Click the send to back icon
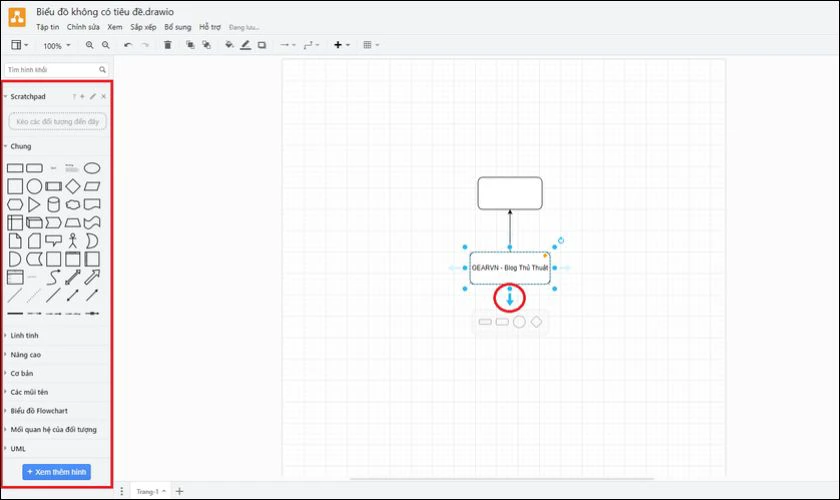The height and width of the screenshot is (500, 840). (206, 45)
